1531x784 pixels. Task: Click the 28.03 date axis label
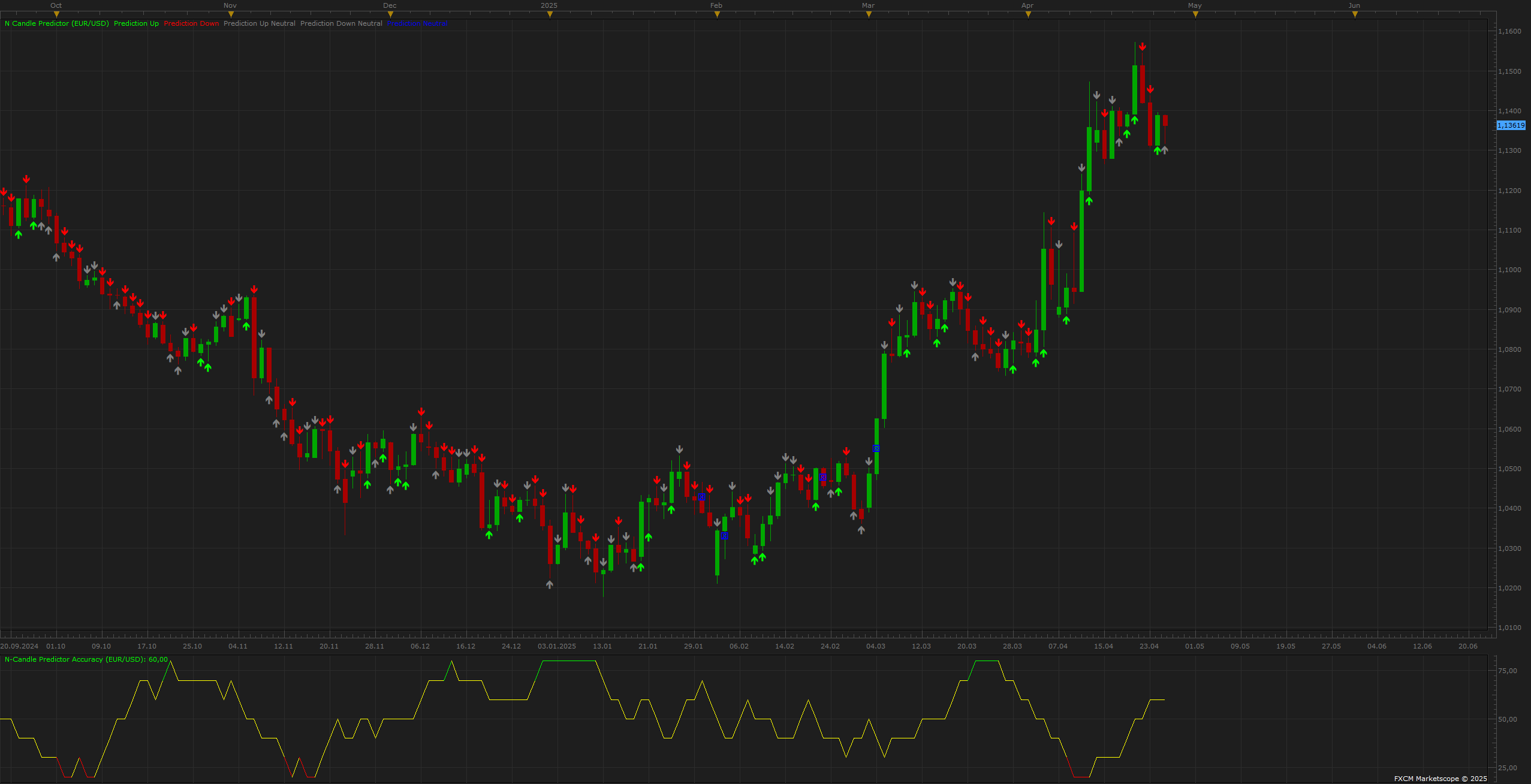(1012, 646)
